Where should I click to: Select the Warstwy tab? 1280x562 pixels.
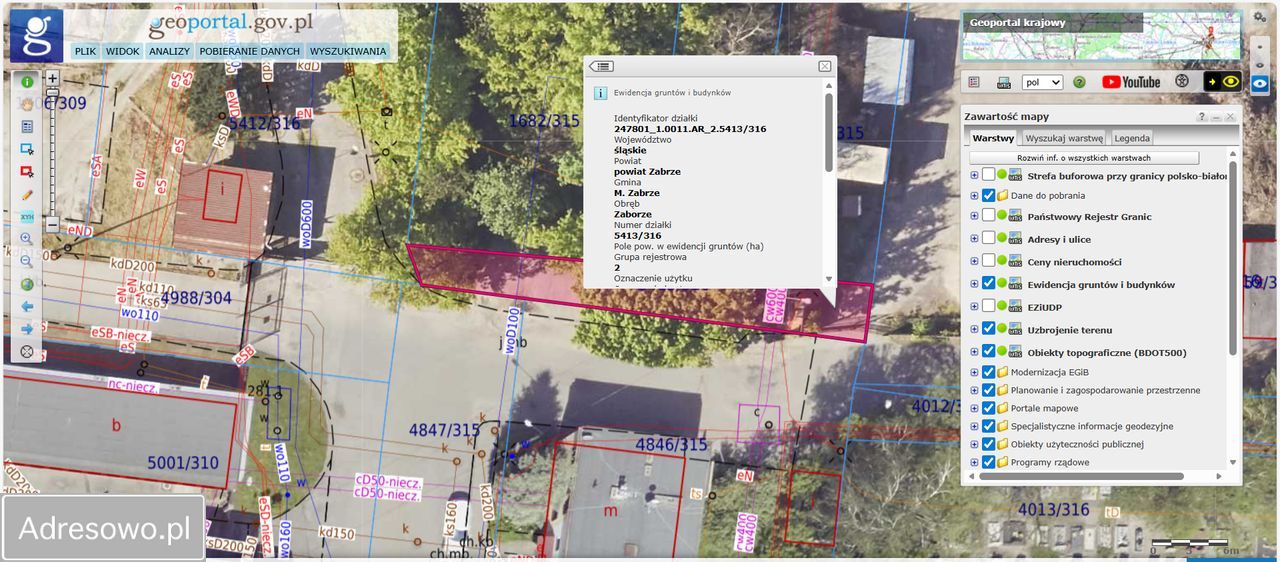[993, 138]
